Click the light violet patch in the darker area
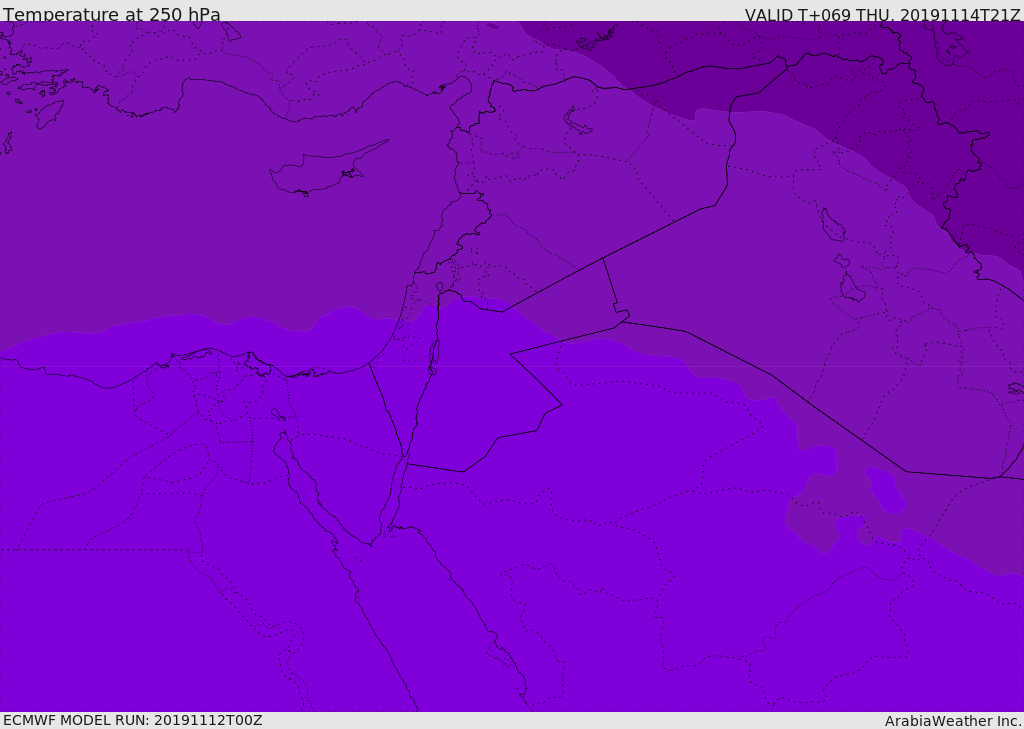 point(885,489)
